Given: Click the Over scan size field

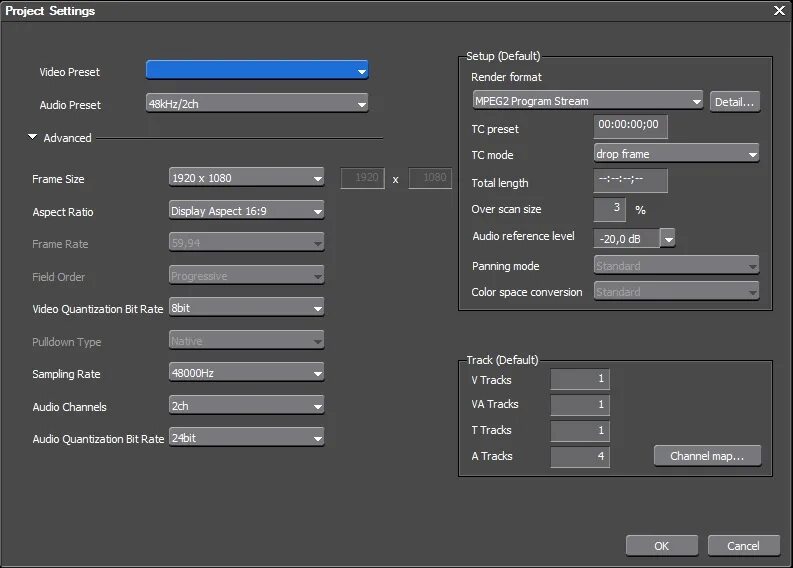Looking at the screenshot, I should coord(610,209).
